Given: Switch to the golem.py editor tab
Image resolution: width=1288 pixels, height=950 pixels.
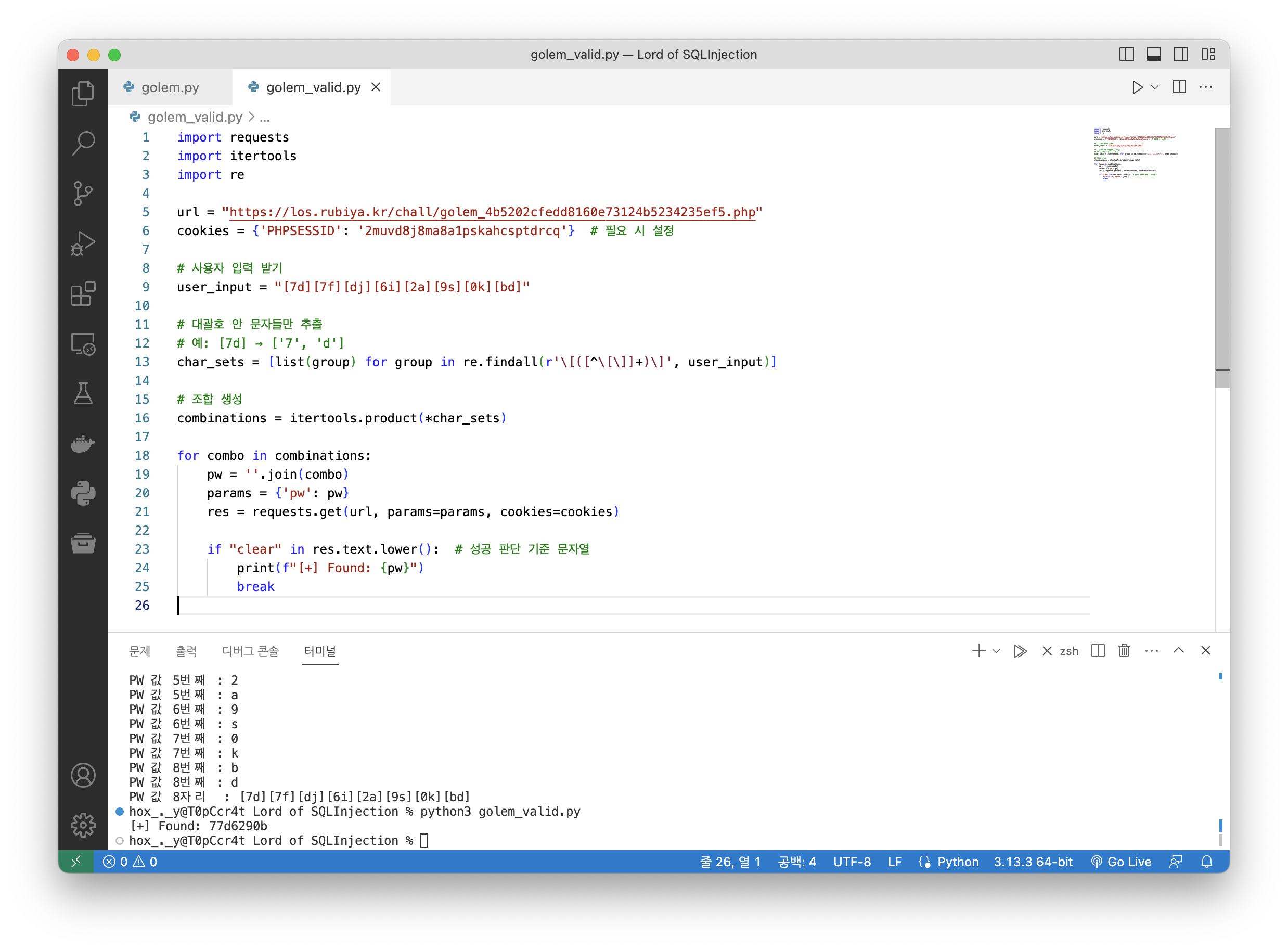Looking at the screenshot, I should tap(170, 87).
